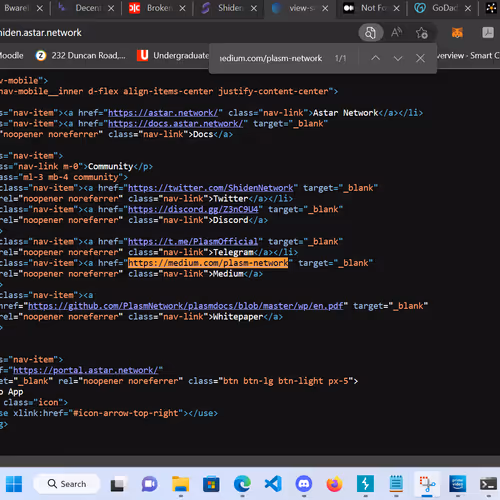Click the 'btn btn-lg btn-light px-5' class text
Image resolution: width=500 pixels, height=500 pixels.
pyautogui.click(x=286, y=381)
